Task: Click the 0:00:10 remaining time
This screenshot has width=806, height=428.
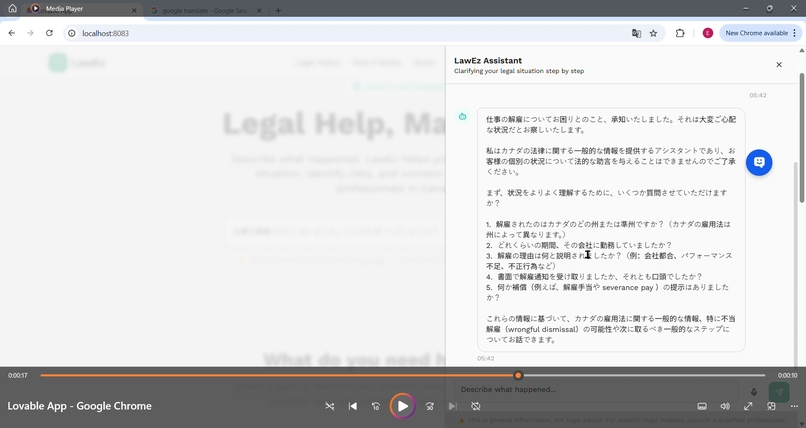Action: tap(787, 376)
